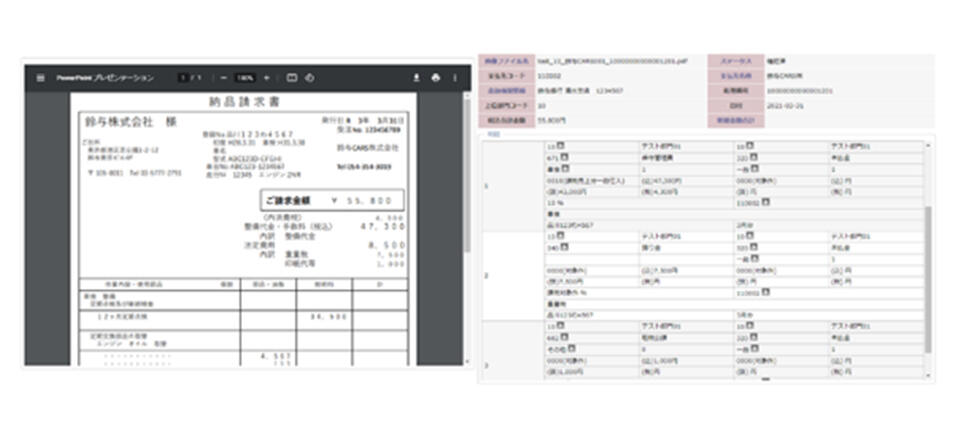This screenshot has width=960, height=440.
Task: Open the PDF viewer more options menu
Action: coord(454,77)
